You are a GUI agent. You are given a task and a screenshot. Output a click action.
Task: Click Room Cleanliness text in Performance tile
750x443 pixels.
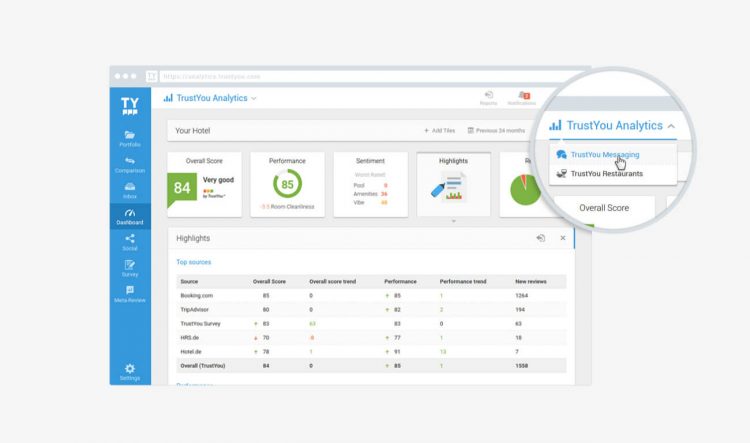[x=292, y=207]
